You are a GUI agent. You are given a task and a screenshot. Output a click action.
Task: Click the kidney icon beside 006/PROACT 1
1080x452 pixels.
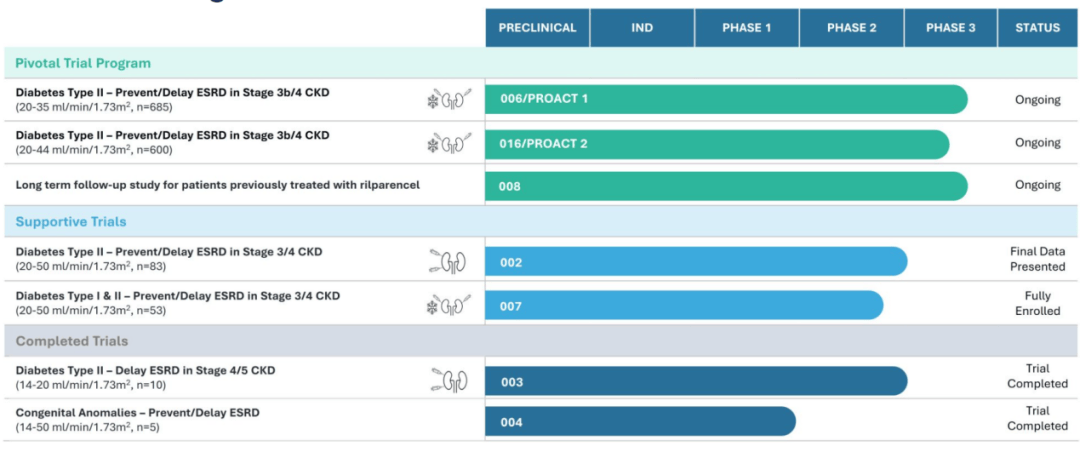coord(449,101)
